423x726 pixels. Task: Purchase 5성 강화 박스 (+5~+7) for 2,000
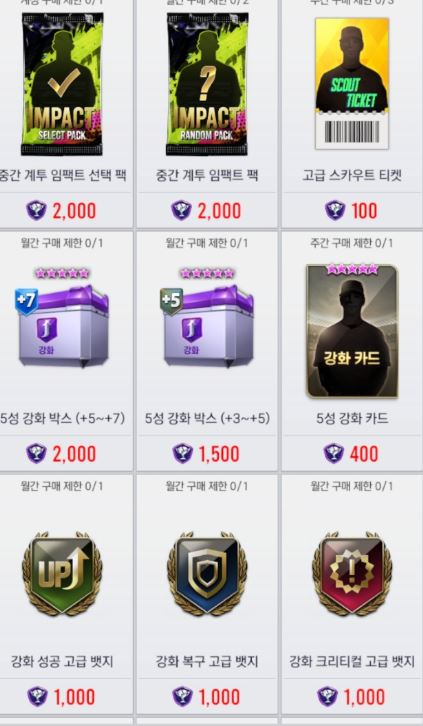tap(62, 453)
